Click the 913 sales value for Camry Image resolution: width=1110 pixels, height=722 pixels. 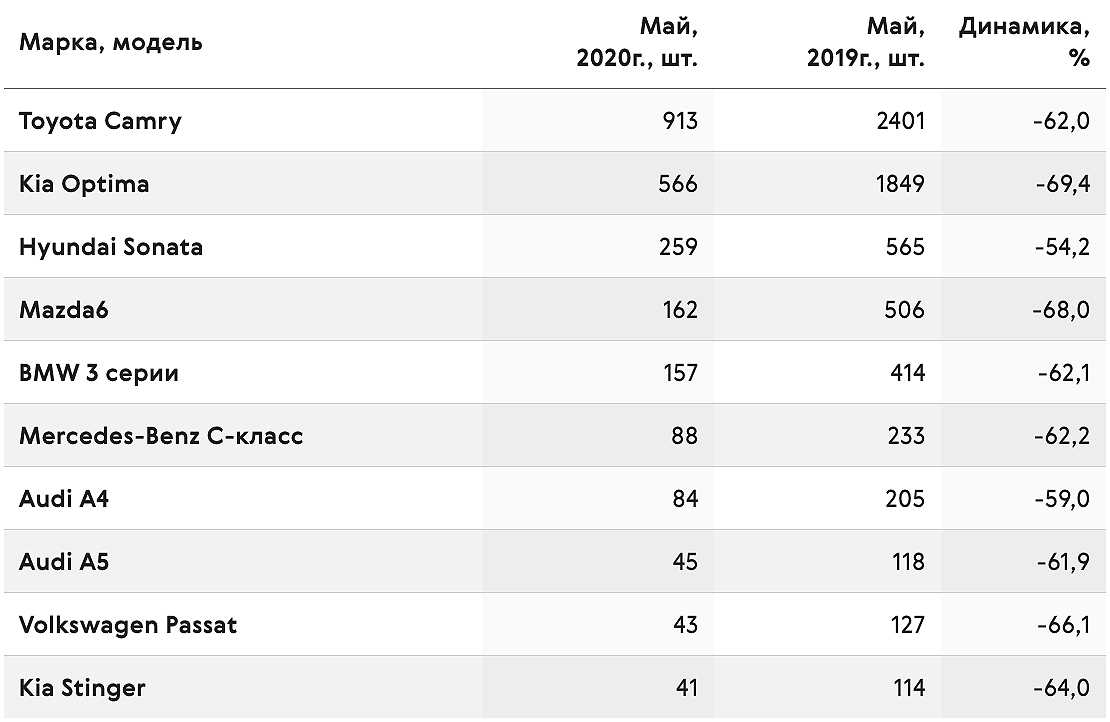point(680,121)
